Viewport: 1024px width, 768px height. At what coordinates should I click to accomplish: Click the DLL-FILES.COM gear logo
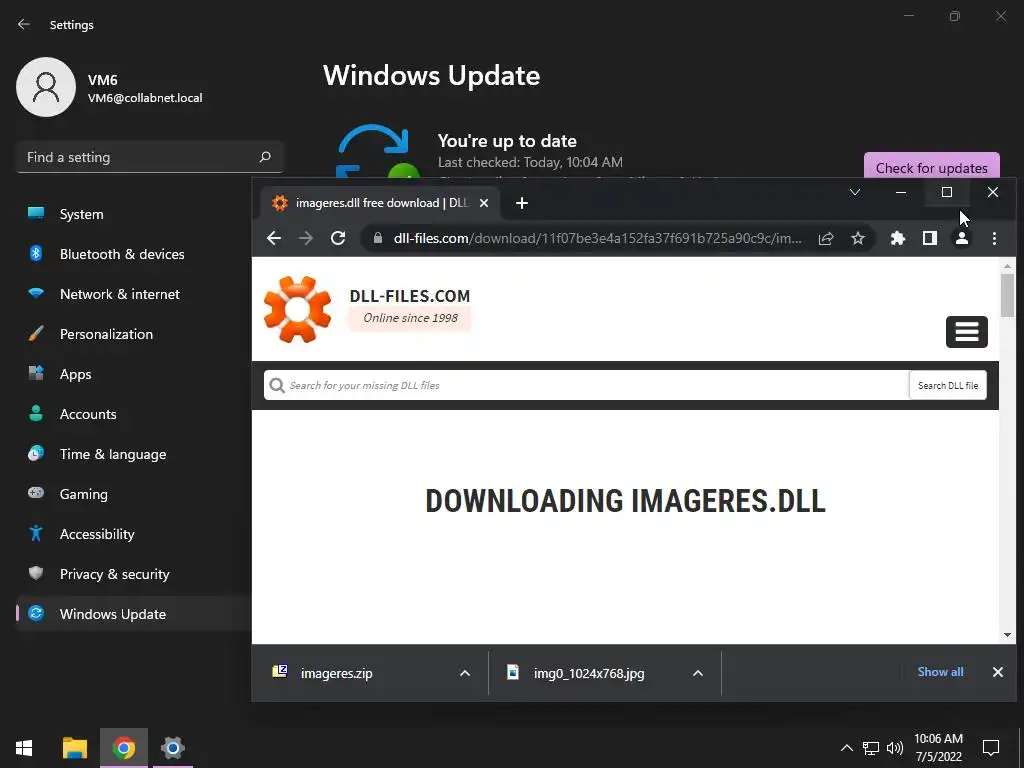pyautogui.click(x=298, y=310)
